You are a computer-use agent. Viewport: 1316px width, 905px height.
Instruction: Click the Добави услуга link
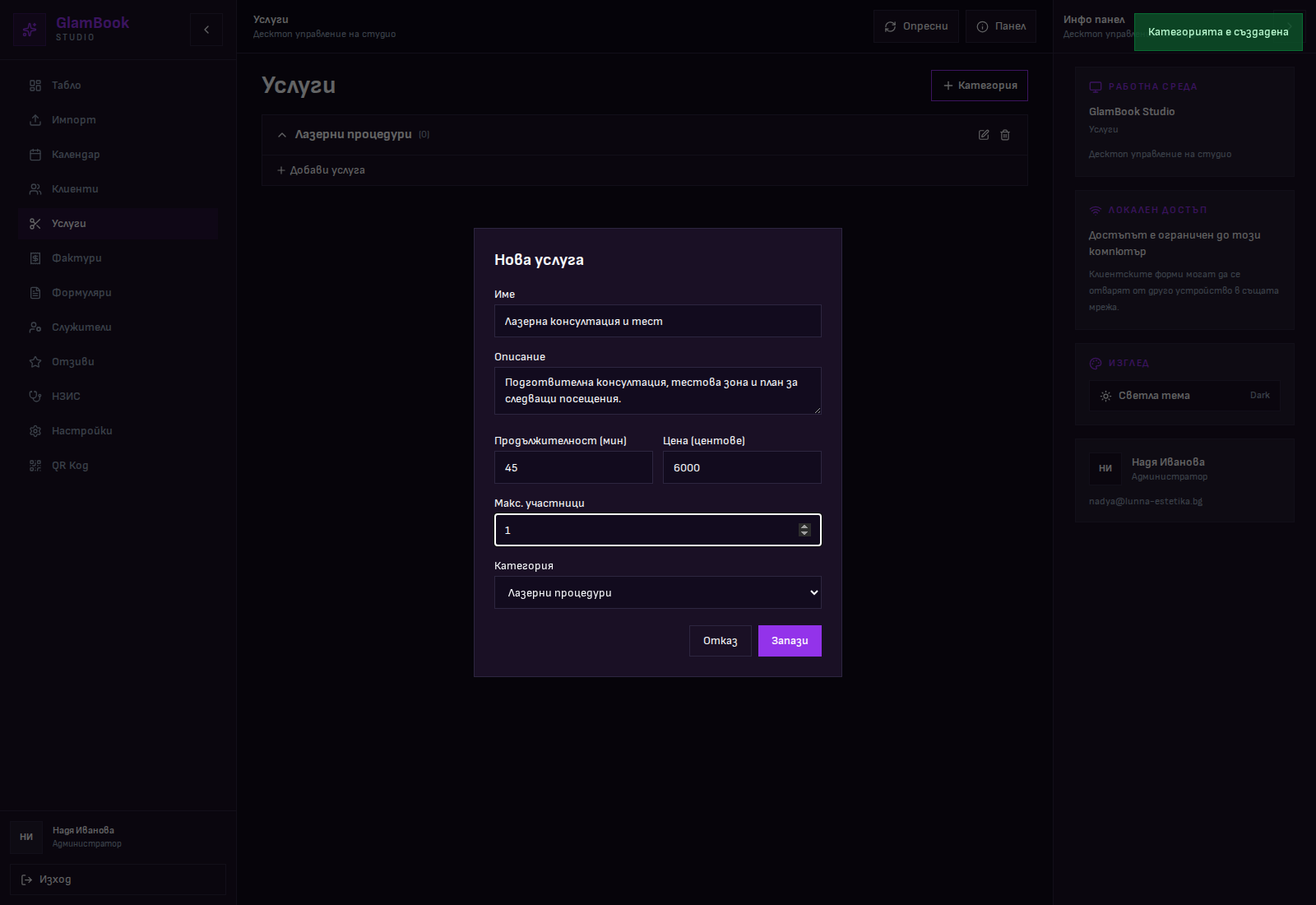click(x=321, y=170)
